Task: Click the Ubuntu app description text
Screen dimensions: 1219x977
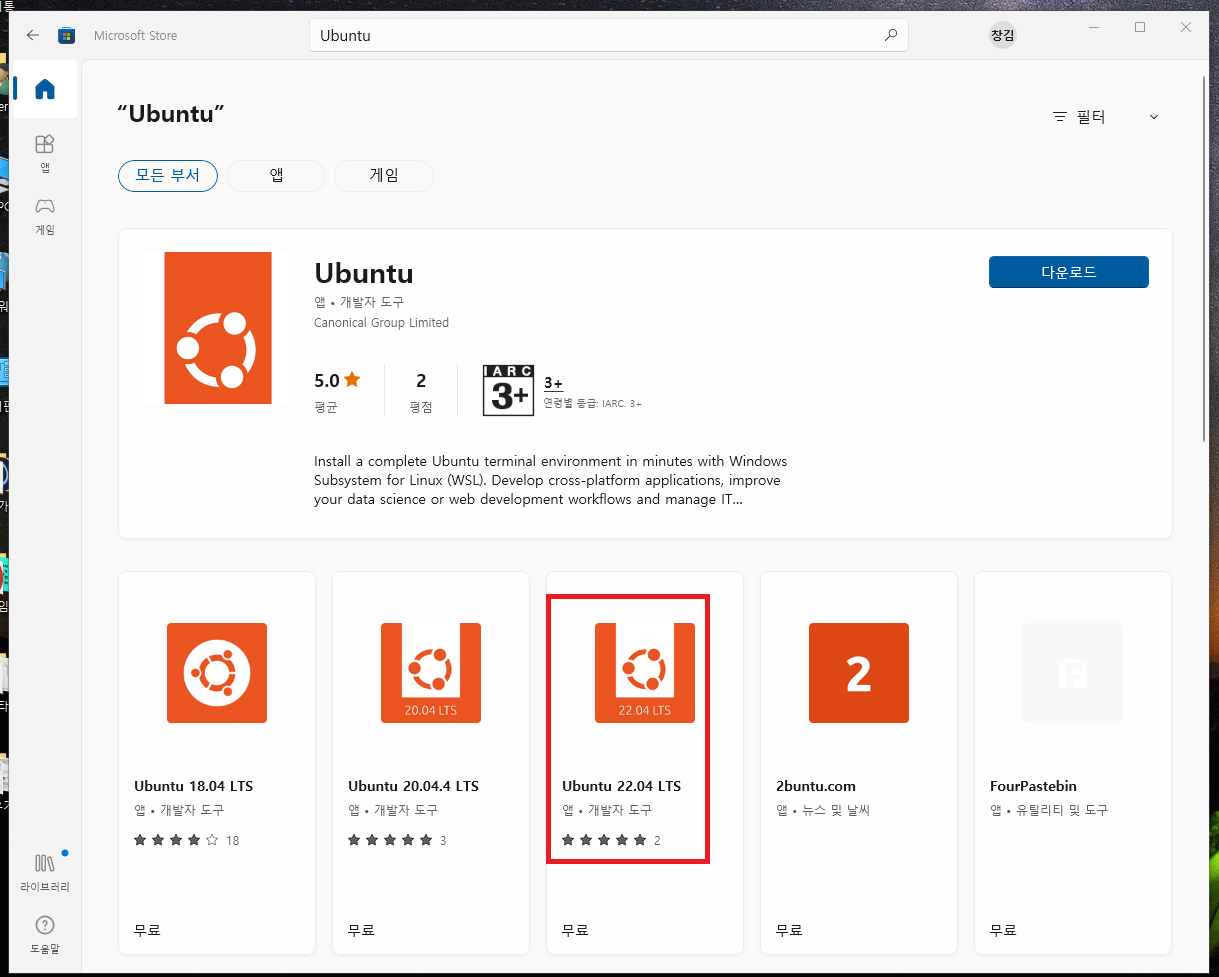Action: click(x=550, y=480)
